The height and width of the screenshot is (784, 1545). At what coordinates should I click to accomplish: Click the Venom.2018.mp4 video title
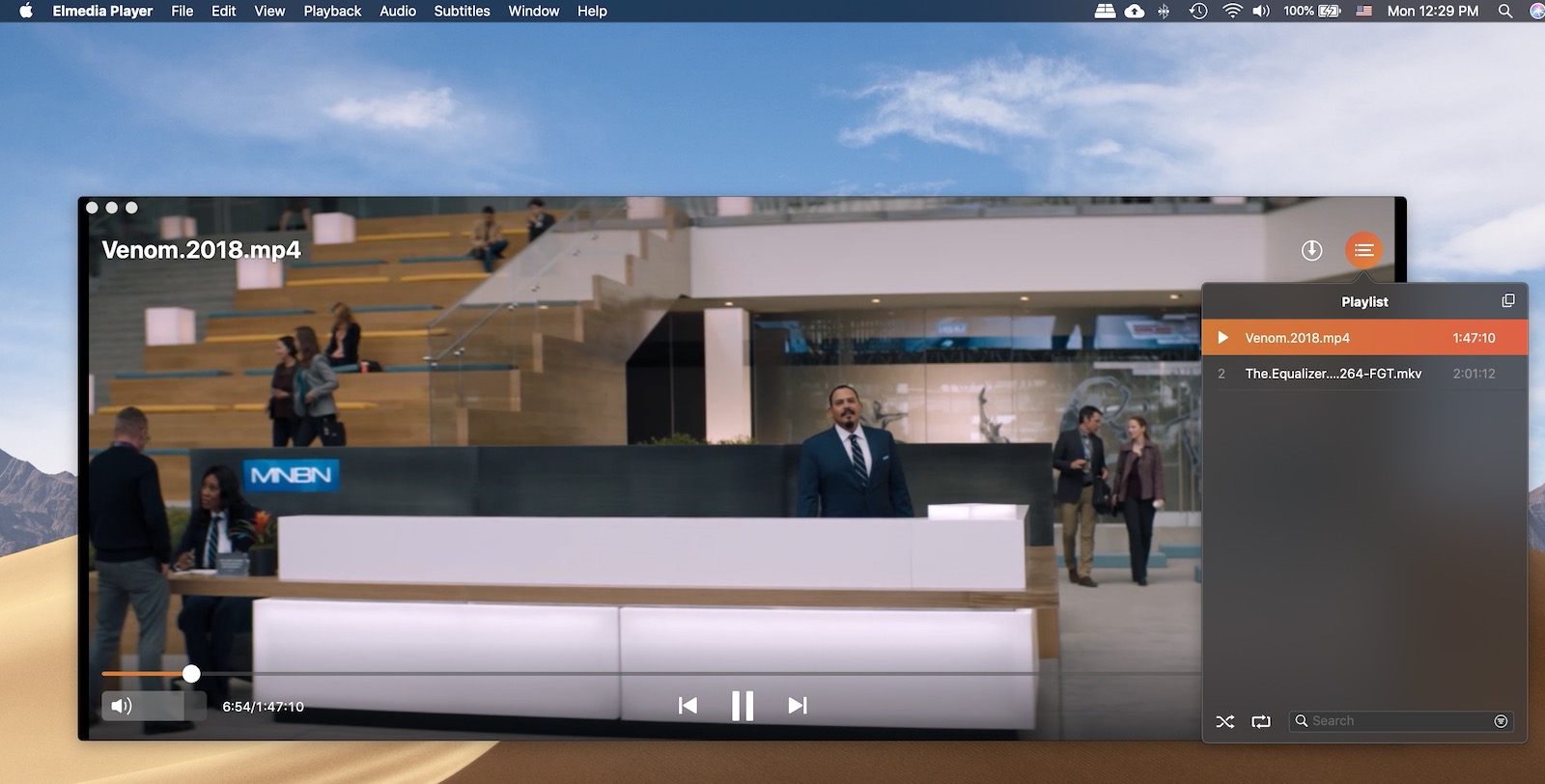pos(201,250)
